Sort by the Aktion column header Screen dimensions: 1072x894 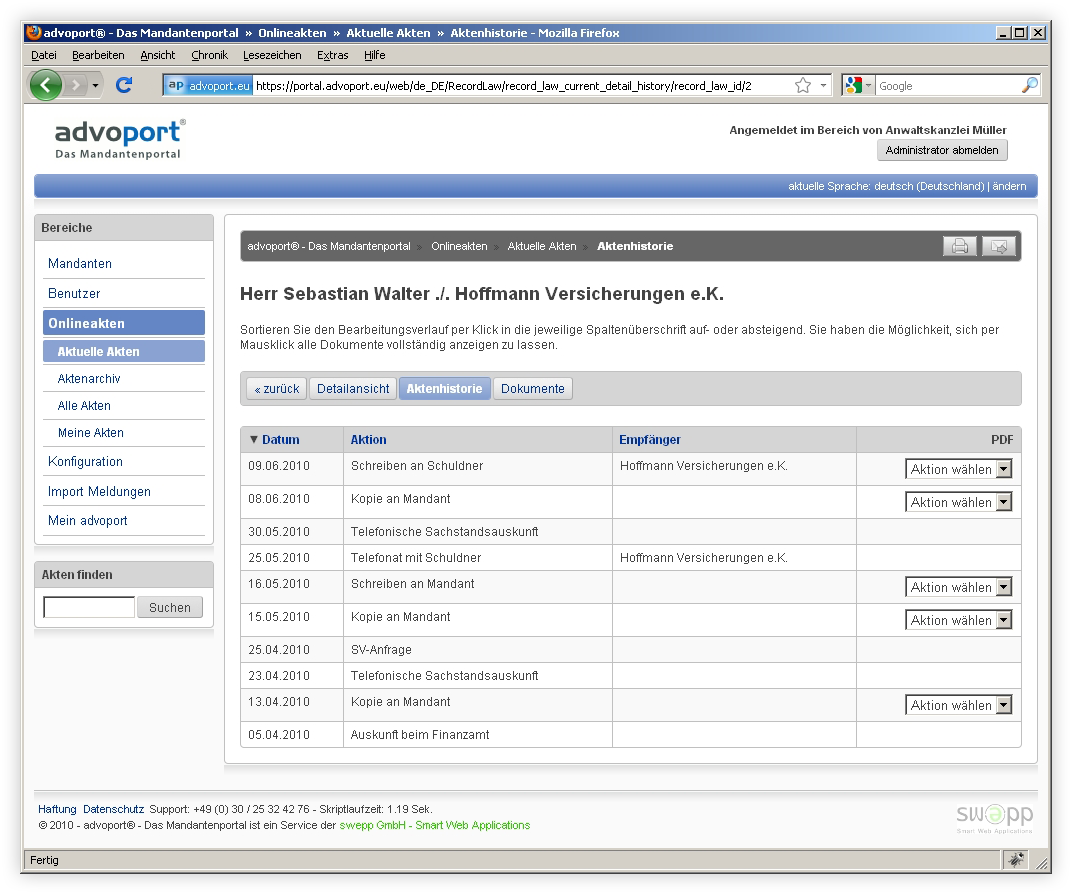(368, 439)
